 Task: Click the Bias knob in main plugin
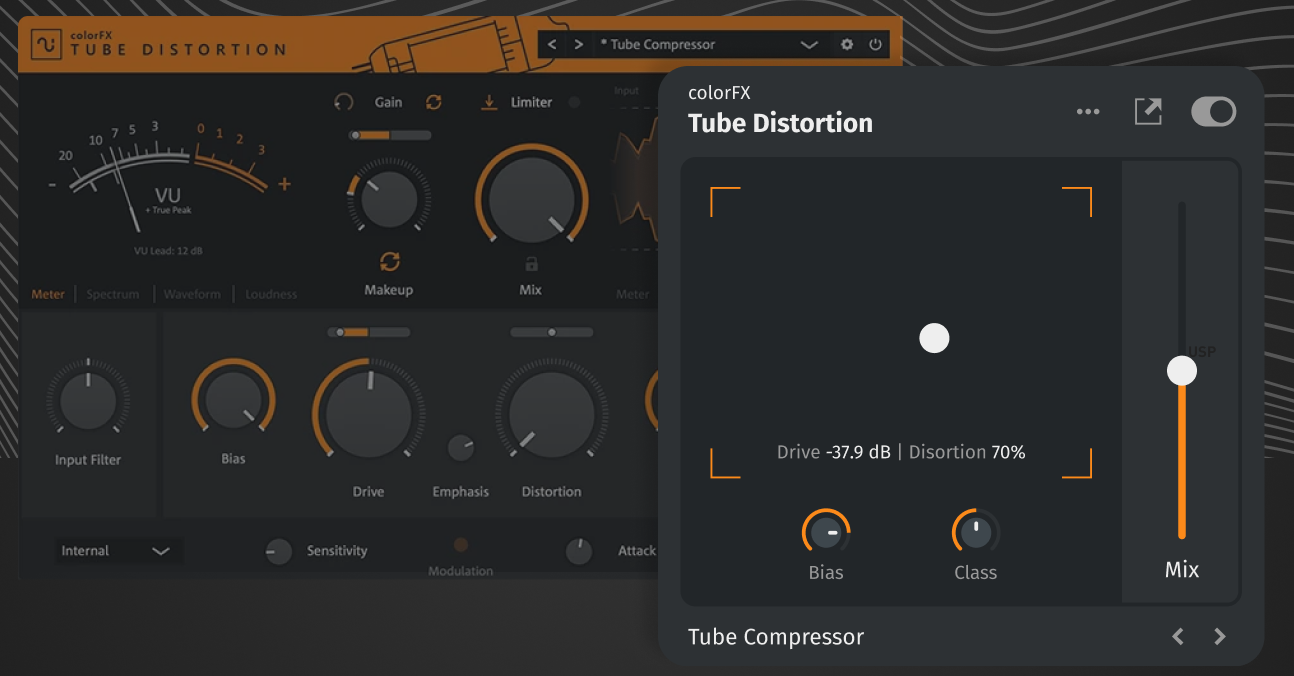[233, 400]
